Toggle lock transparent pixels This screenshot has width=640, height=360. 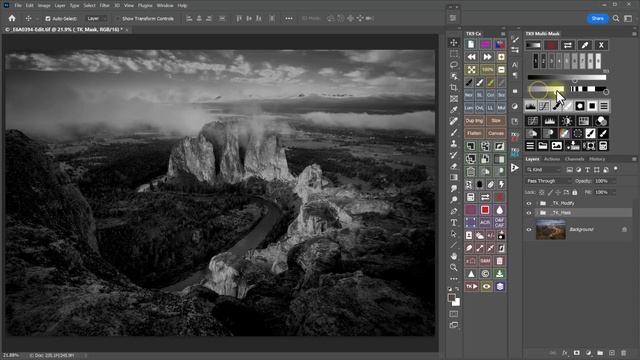(542, 192)
